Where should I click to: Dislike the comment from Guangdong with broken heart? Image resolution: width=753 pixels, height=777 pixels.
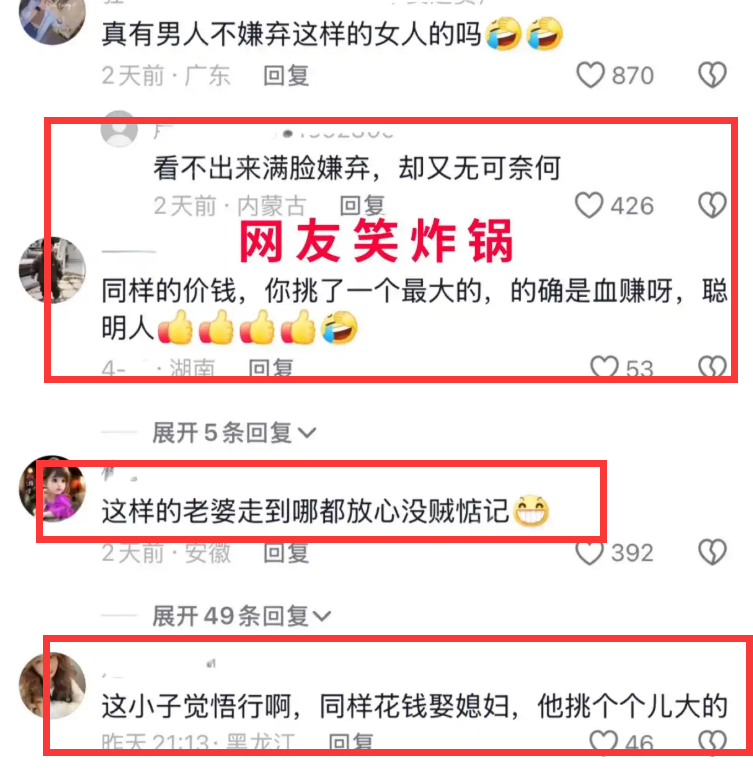pyautogui.click(x=712, y=75)
